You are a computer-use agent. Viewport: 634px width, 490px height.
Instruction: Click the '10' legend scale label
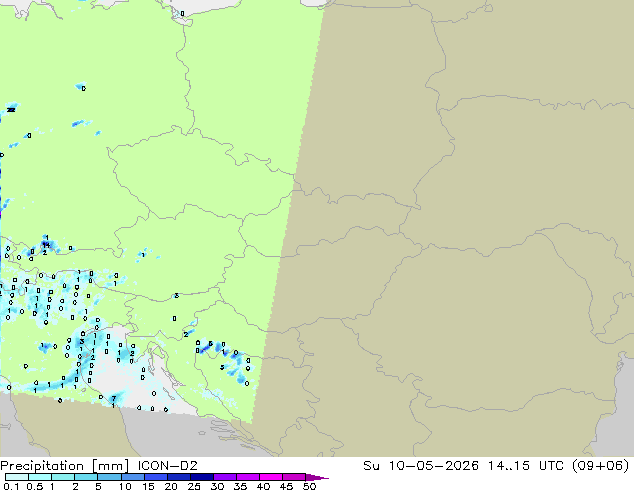click(125, 486)
